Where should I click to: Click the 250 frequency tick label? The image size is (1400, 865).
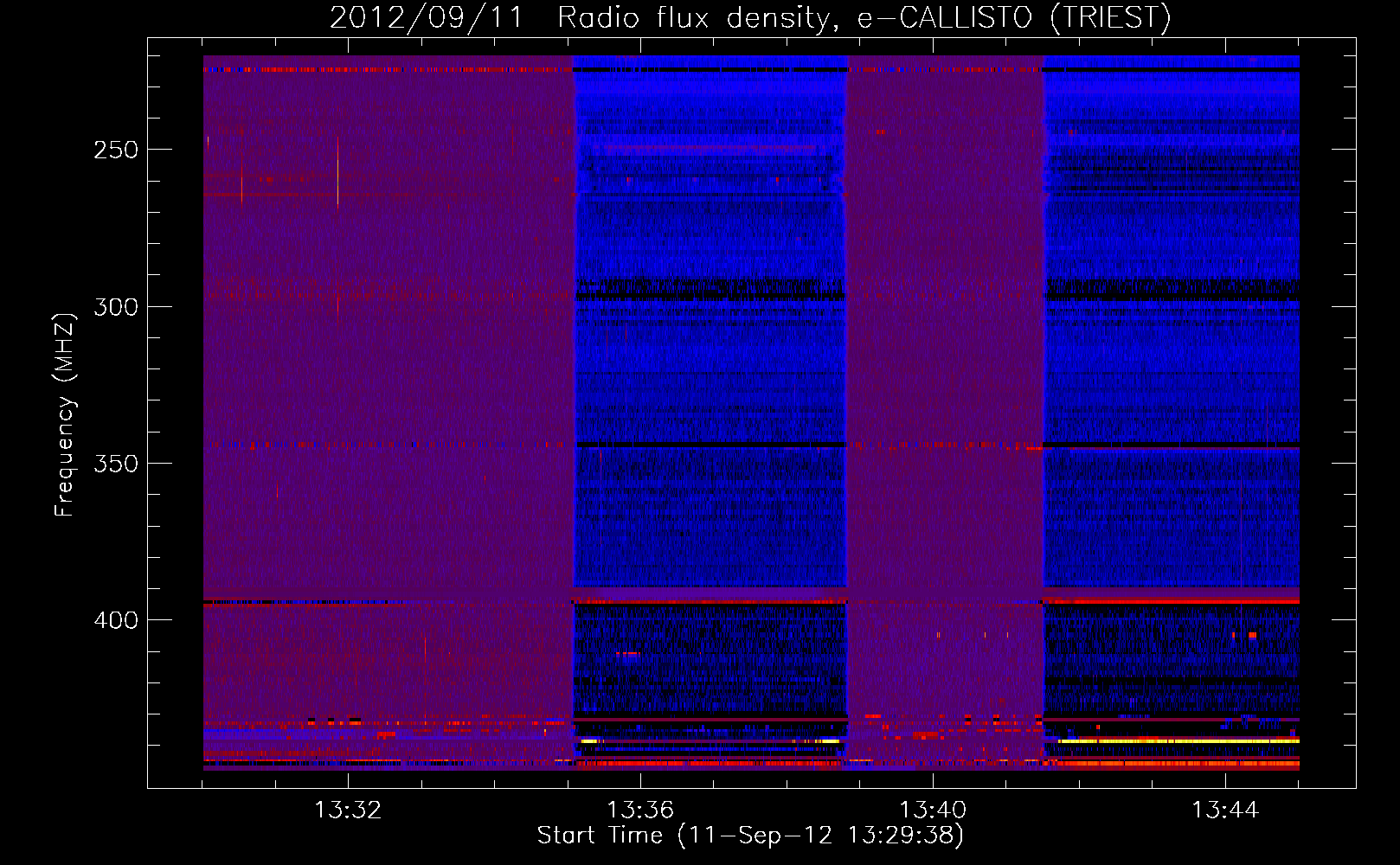[x=116, y=150]
